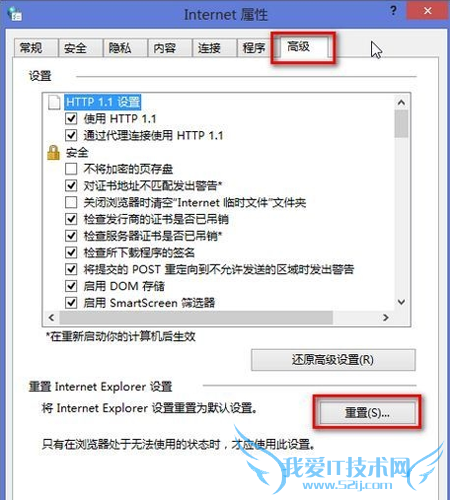Viewport: 450px width, 500px height.
Task: Click the help question mark button
Action: pos(393,11)
